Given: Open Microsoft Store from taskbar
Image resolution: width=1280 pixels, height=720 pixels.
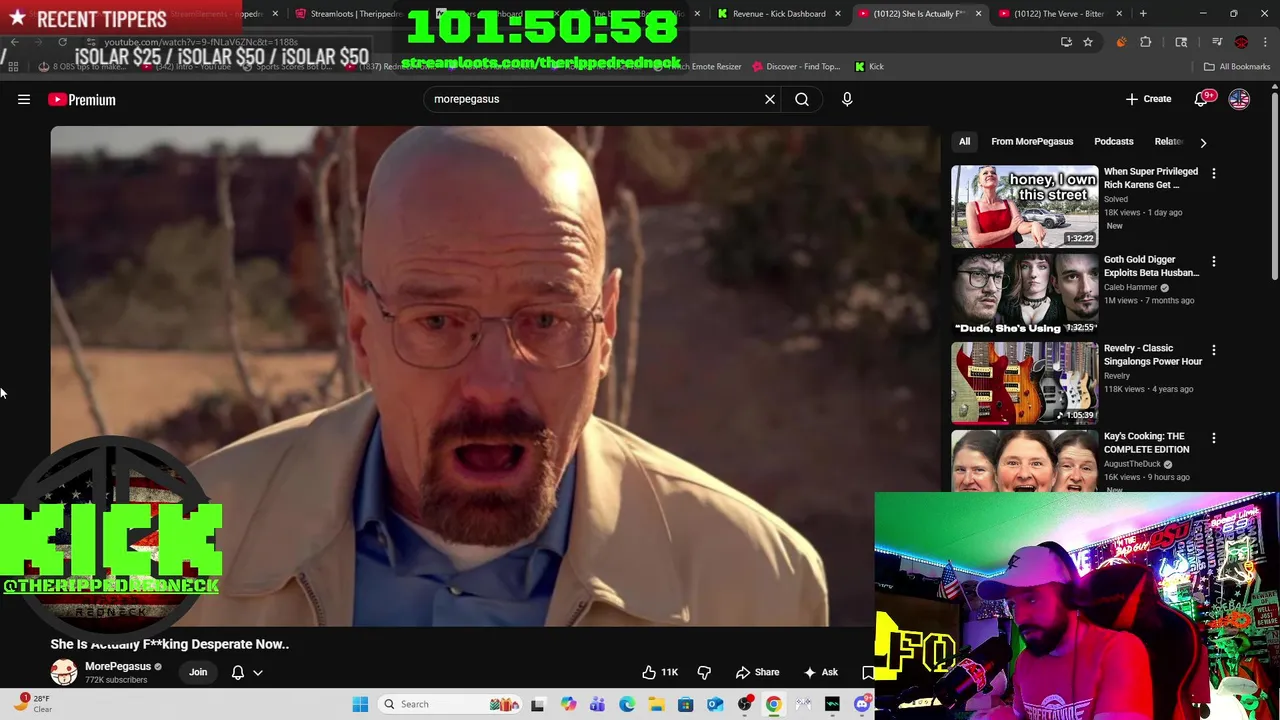Looking at the screenshot, I should coord(685,704).
